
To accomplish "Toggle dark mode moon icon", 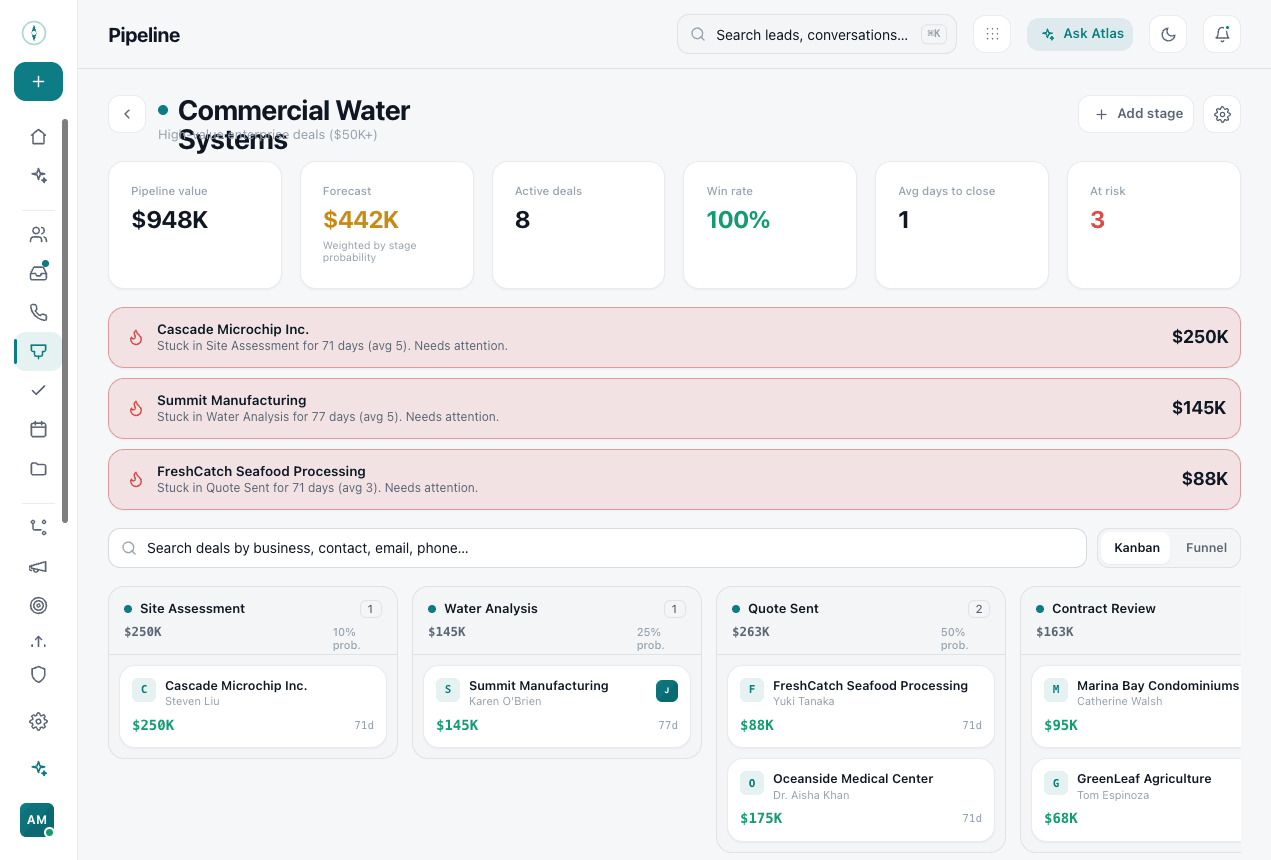I will [x=1168, y=34].
